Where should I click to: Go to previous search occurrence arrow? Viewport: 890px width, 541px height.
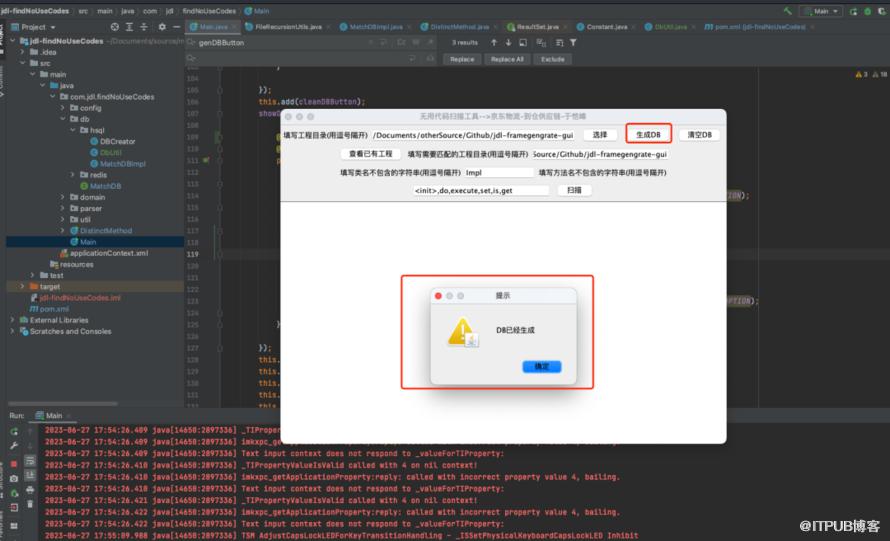(x=495, y=43)
